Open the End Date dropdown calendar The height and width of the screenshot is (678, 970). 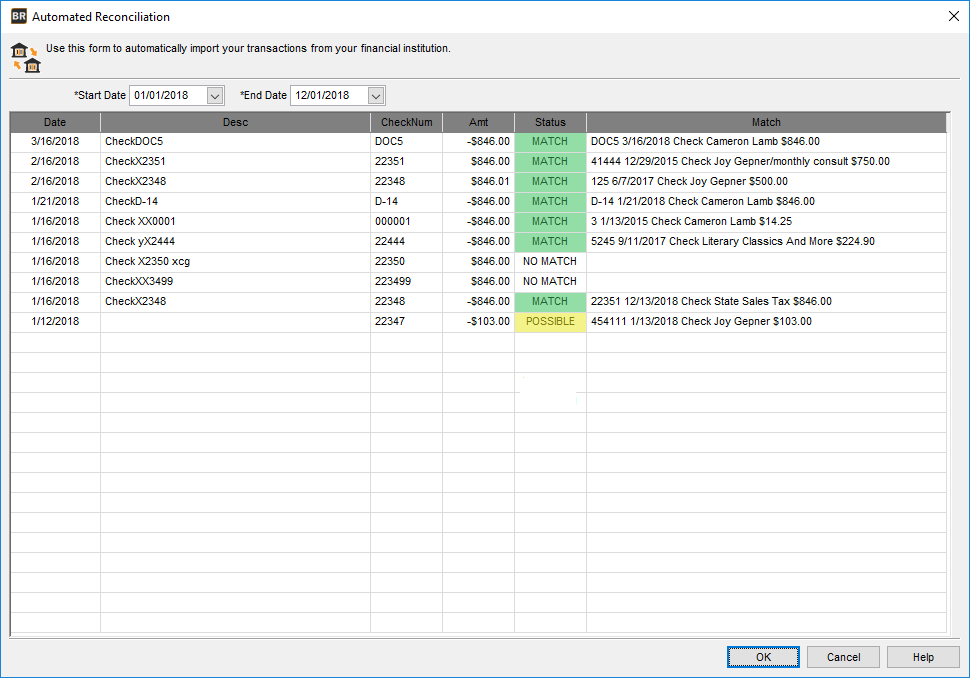click(375, 95)
